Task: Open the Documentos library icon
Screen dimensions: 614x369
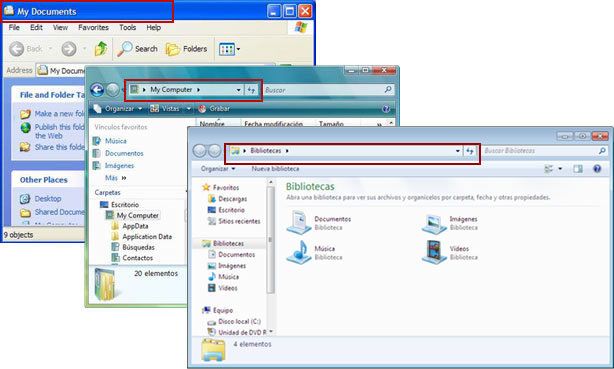Action: (299, 222)
